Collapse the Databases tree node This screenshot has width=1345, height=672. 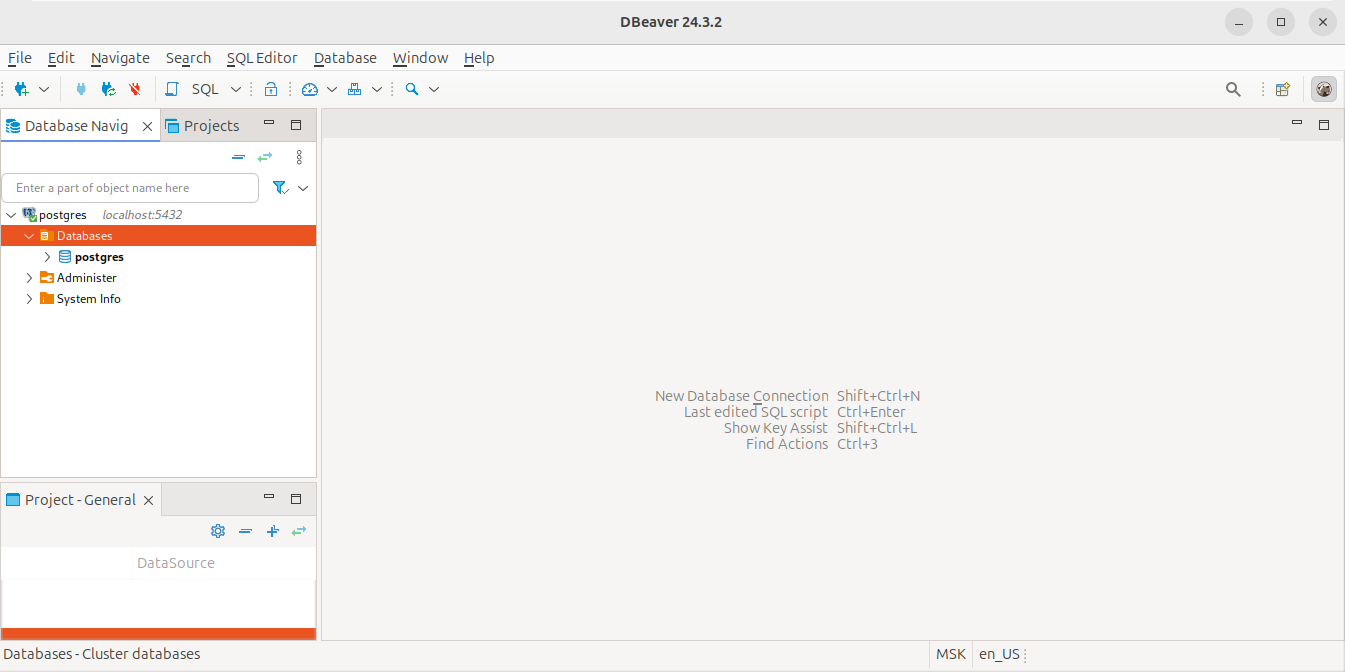[29, 236]
